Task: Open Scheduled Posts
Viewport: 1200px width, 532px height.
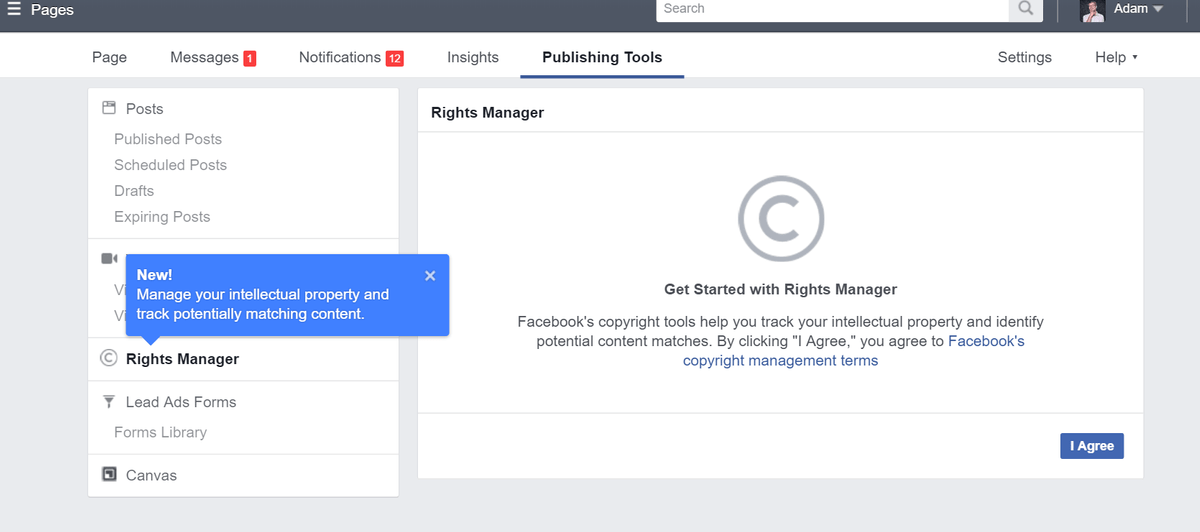Action: click(170, 165)
